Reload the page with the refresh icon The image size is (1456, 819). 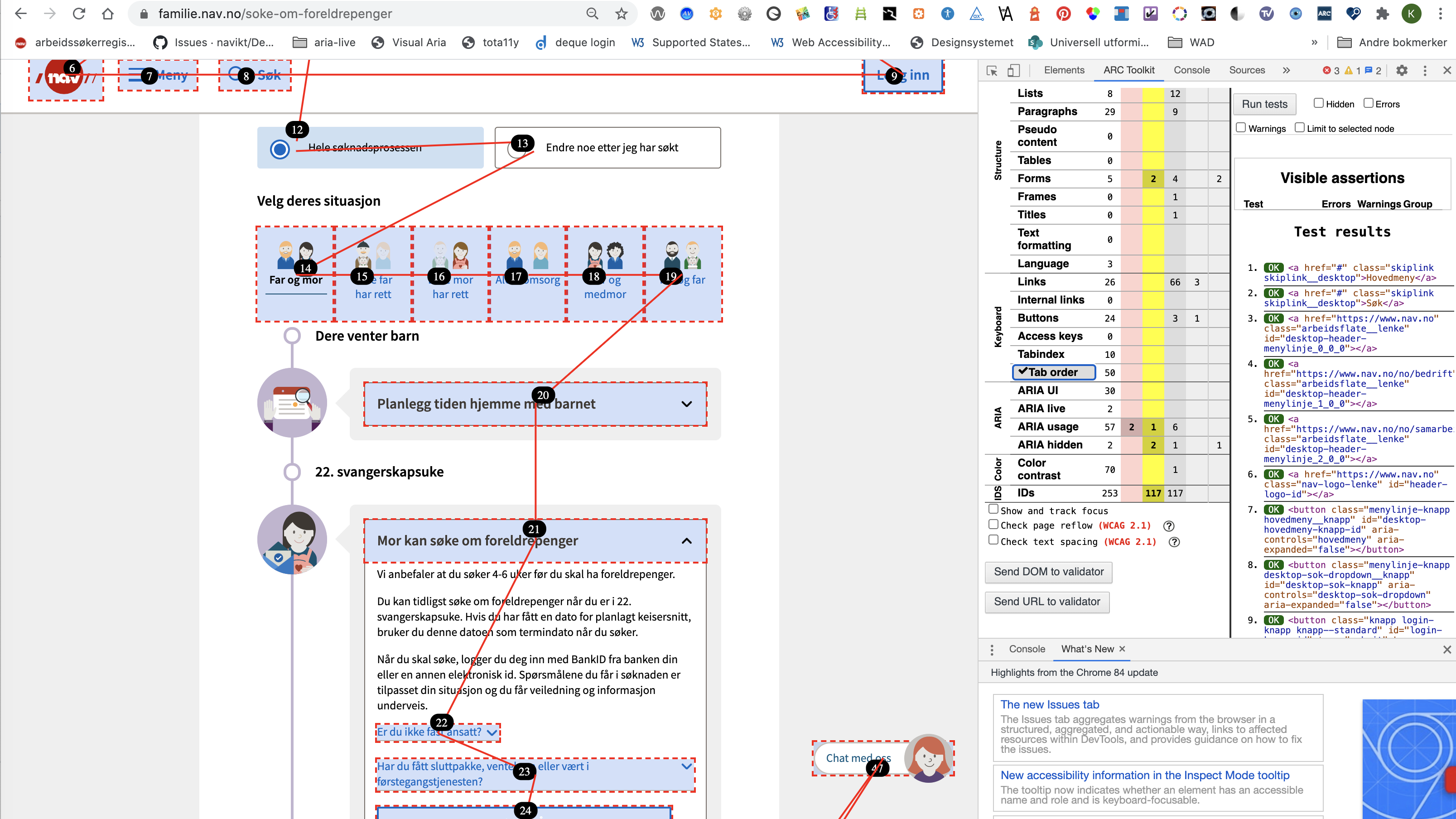(78, 14)
